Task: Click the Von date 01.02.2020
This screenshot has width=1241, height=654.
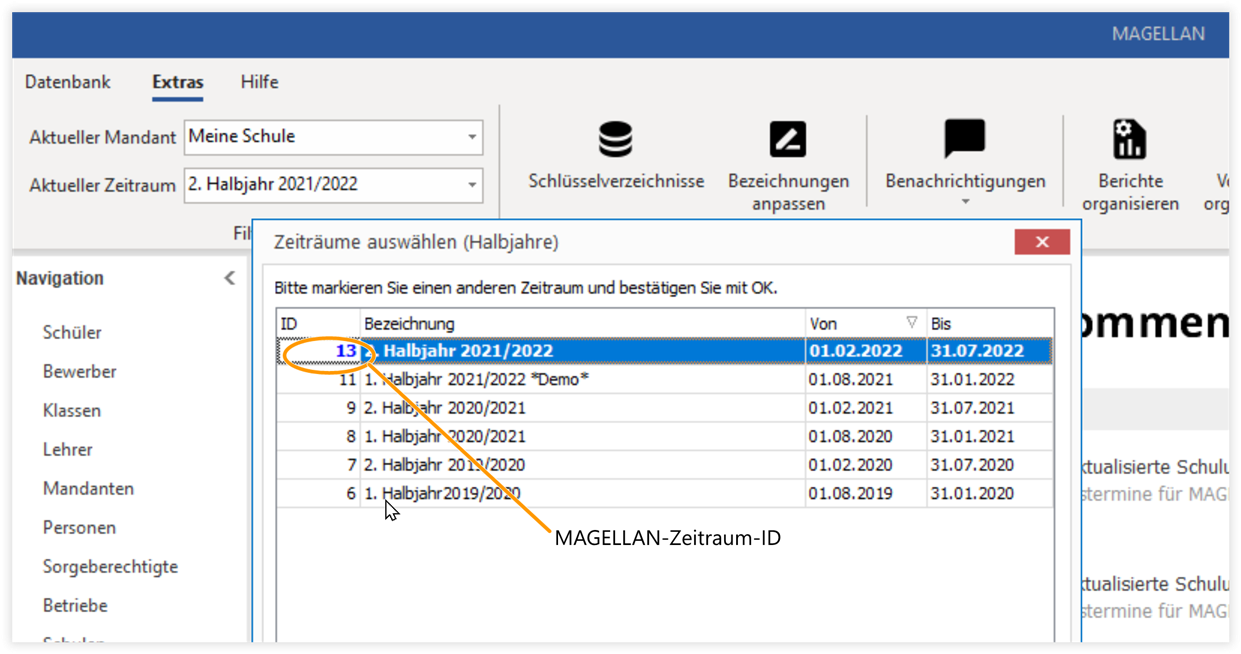Action: point(851,465)
